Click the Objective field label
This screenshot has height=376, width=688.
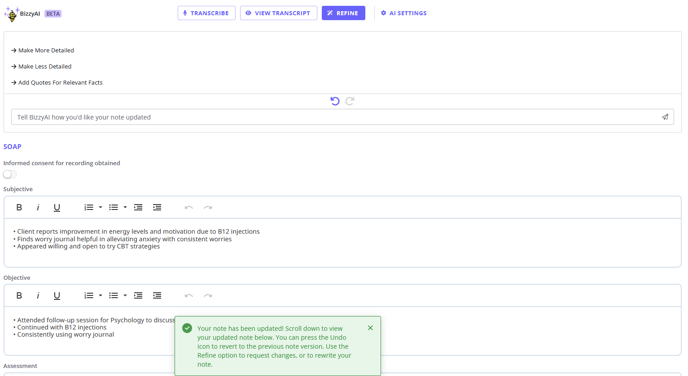[x=17, y=278]
